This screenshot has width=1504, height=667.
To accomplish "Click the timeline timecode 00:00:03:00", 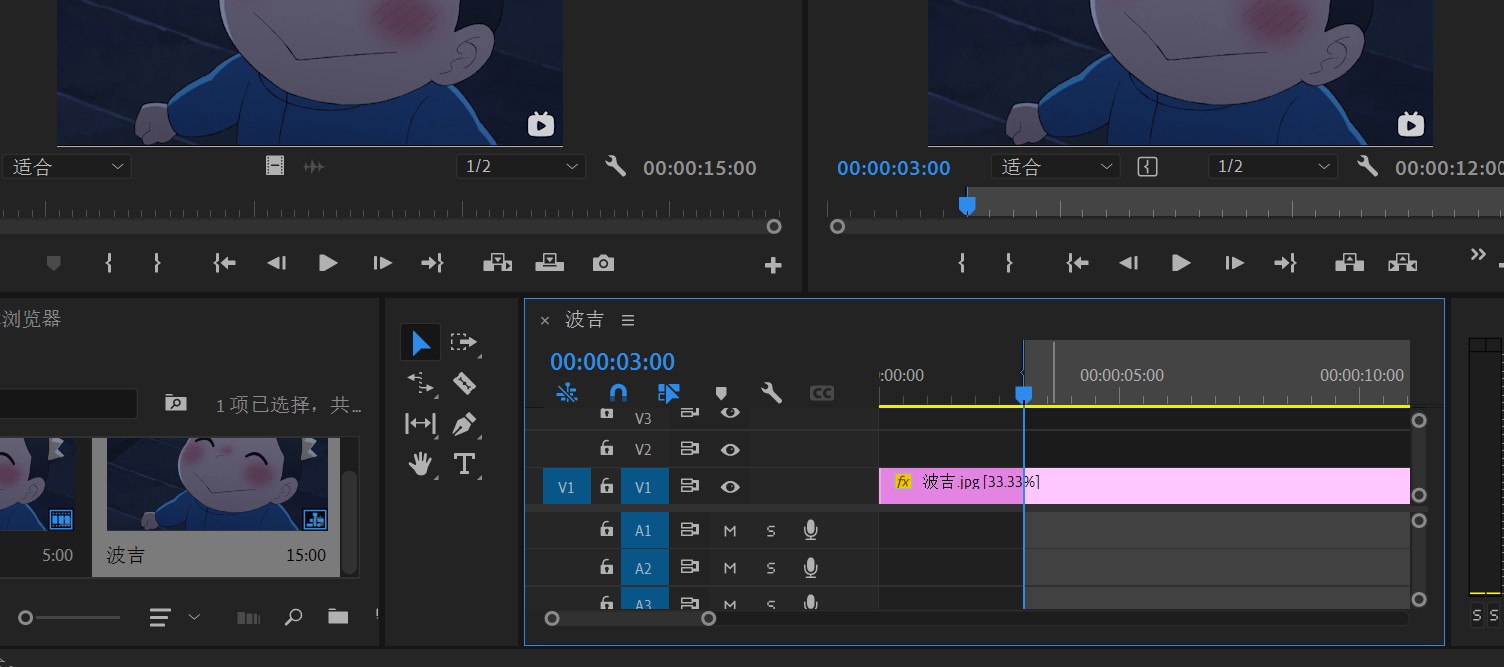I will pyautogui.click(x=612, y=362).
